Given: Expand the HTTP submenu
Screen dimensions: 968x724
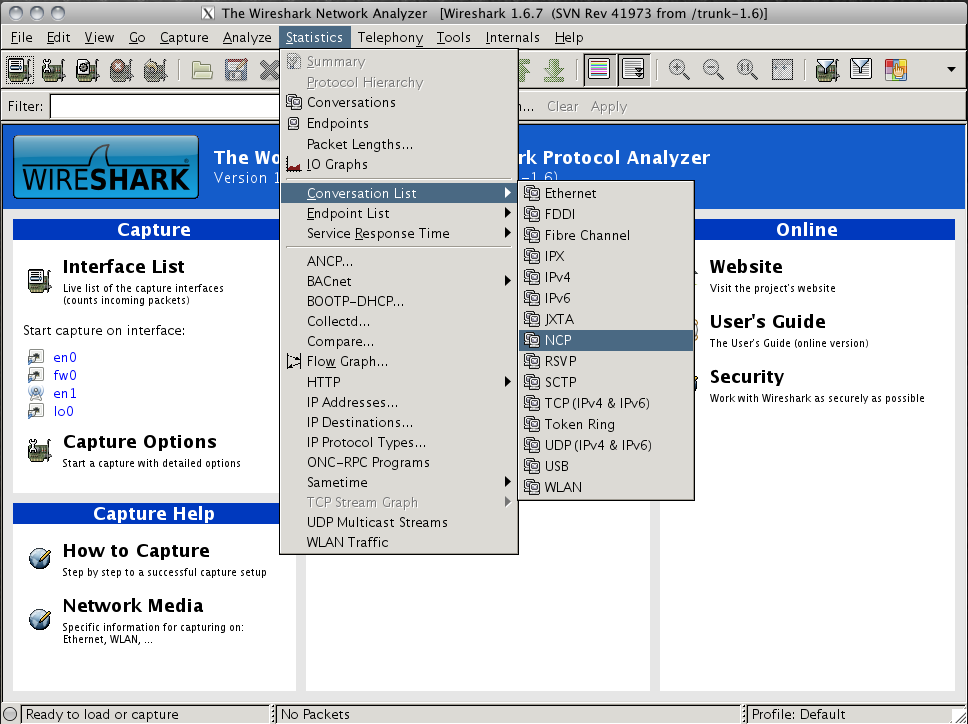Looking at the screenshot, I should coord(399,382).
